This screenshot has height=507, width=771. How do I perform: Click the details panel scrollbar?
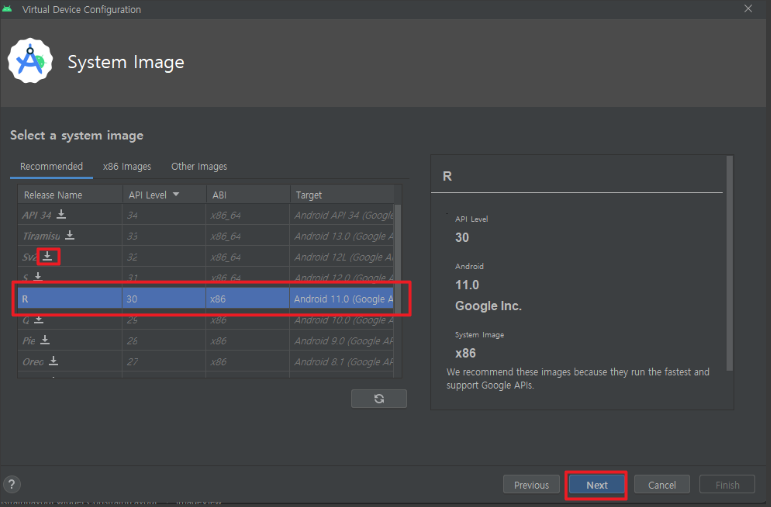[x=730, y=263]
